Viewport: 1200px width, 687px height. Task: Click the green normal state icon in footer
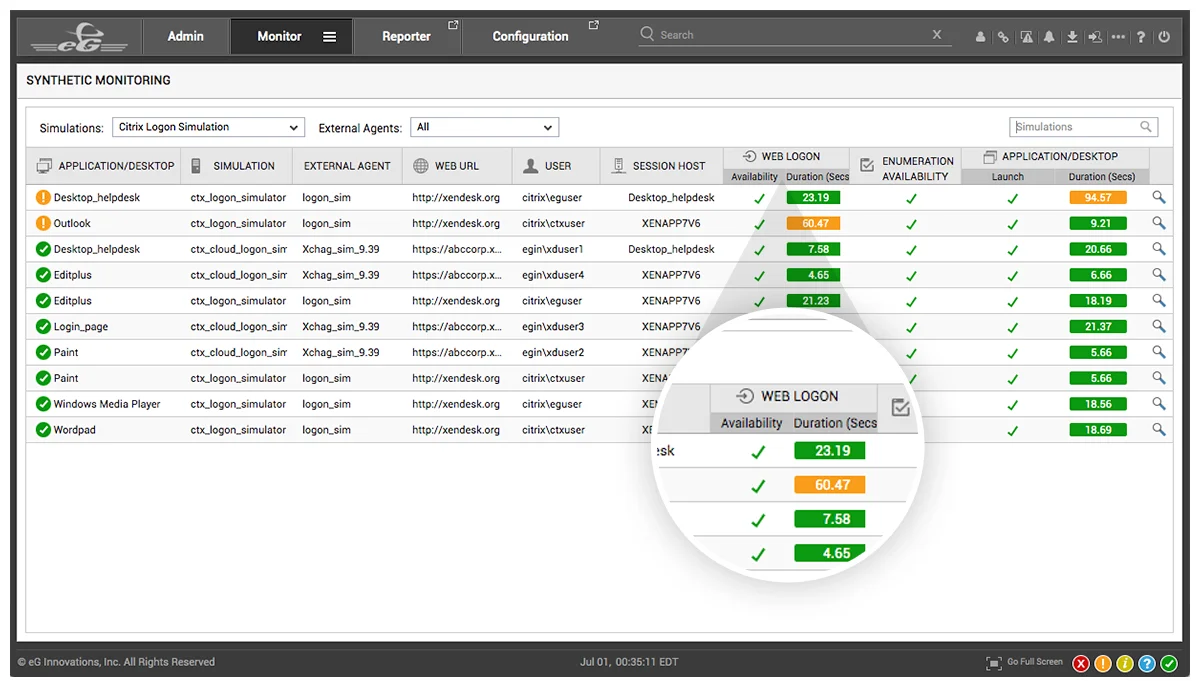pyautogui.click(x=1169, y=664)
